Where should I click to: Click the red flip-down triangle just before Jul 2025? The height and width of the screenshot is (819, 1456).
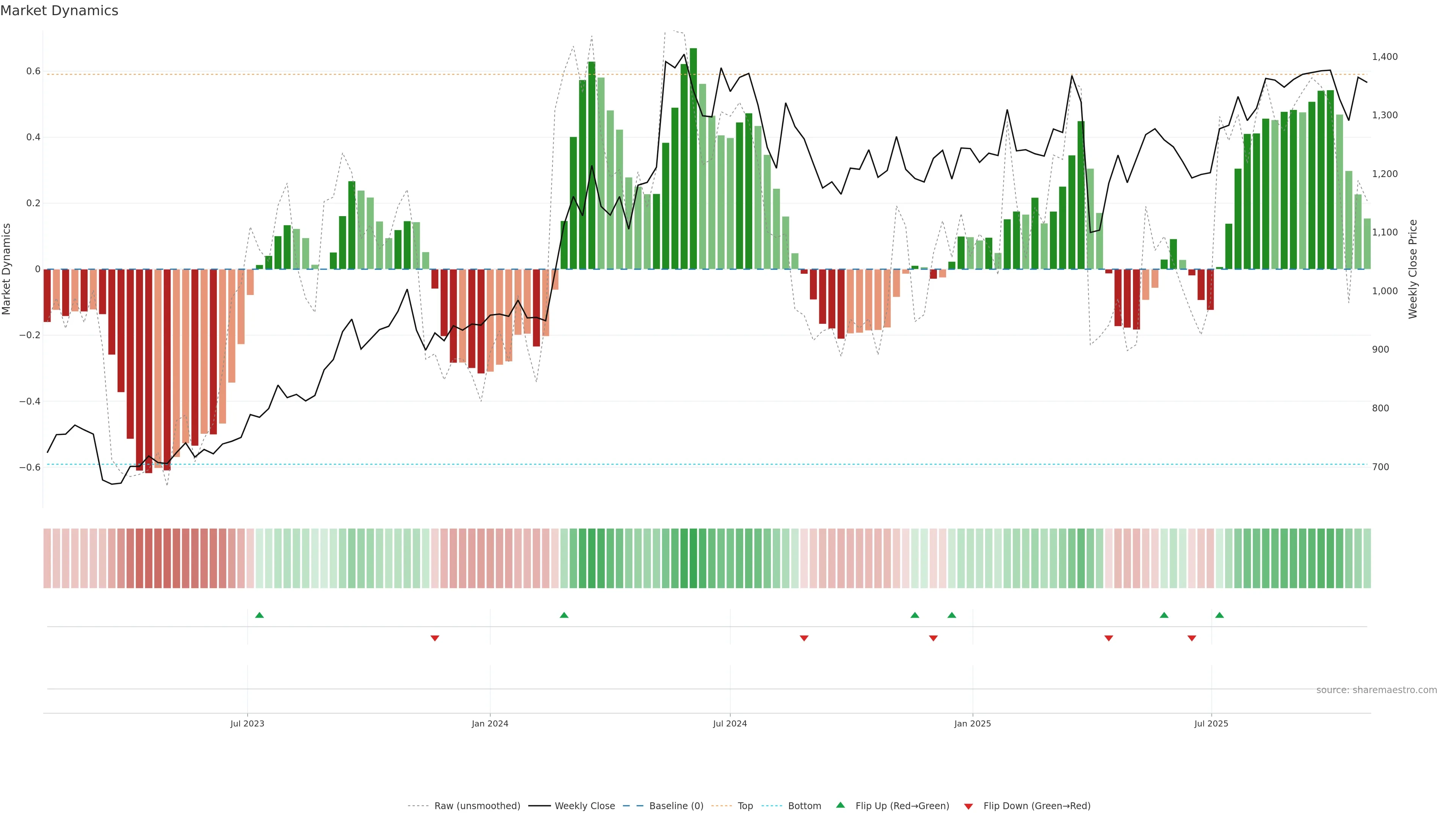(x=1191, y=638)
